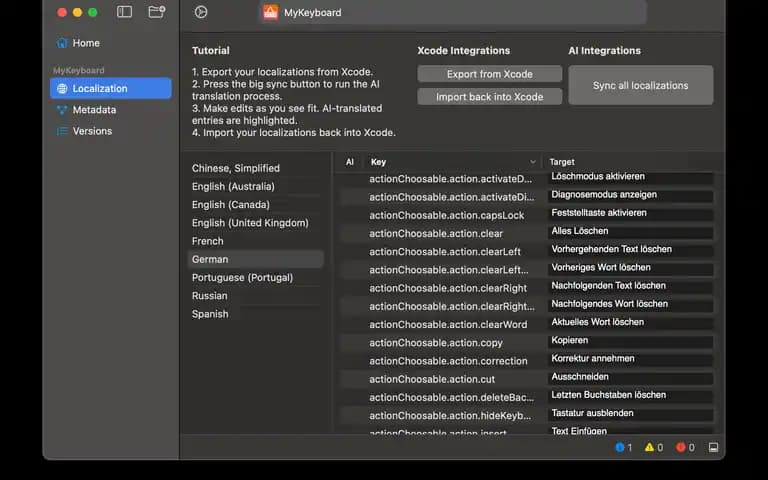Open the Home sidebar item

(x=111, y=43)
